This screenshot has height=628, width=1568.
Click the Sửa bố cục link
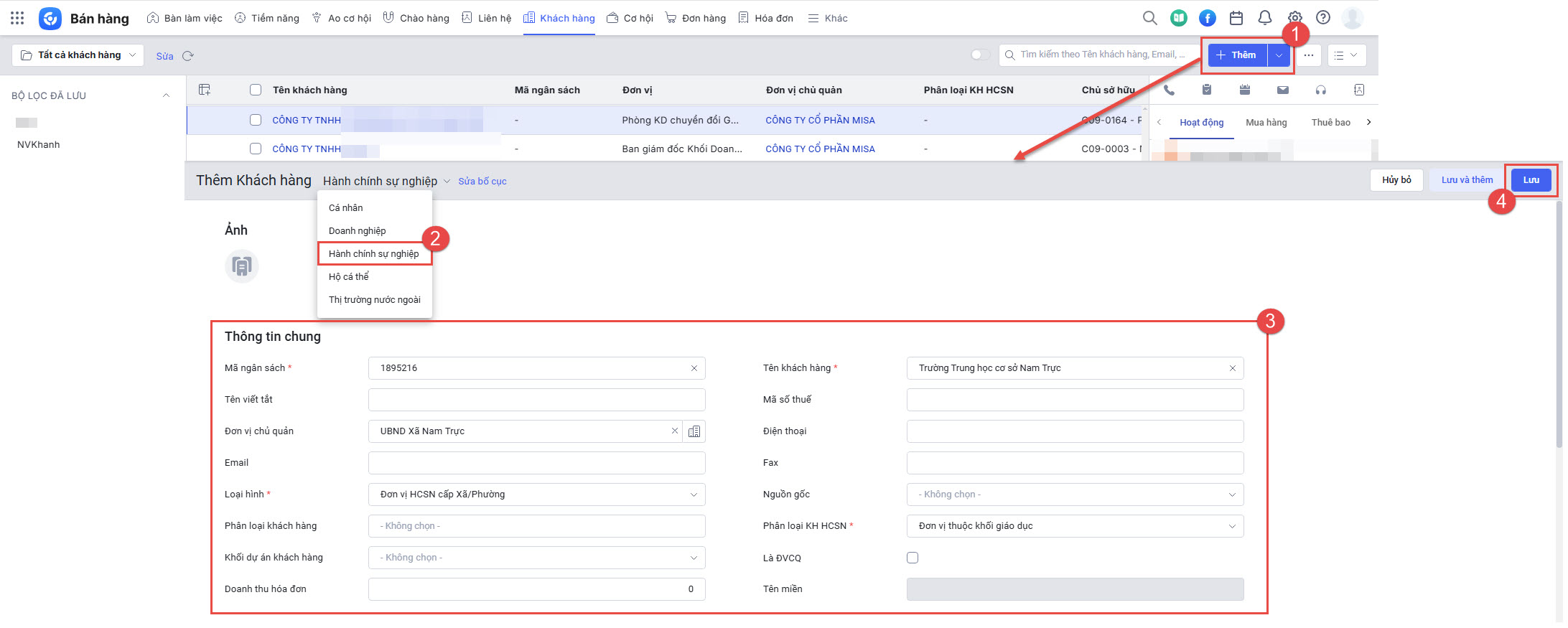click(x=482, y=182)
